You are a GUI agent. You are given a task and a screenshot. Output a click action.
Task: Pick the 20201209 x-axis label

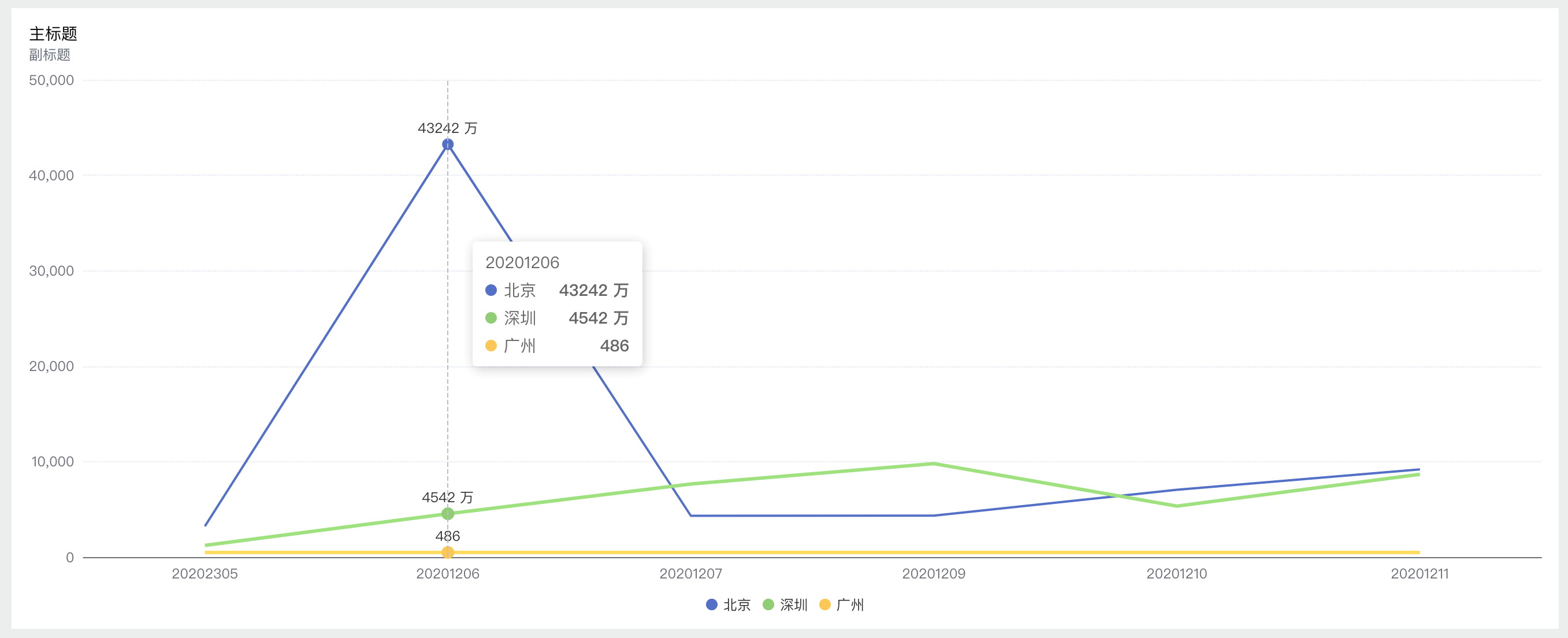coord(933,573)
